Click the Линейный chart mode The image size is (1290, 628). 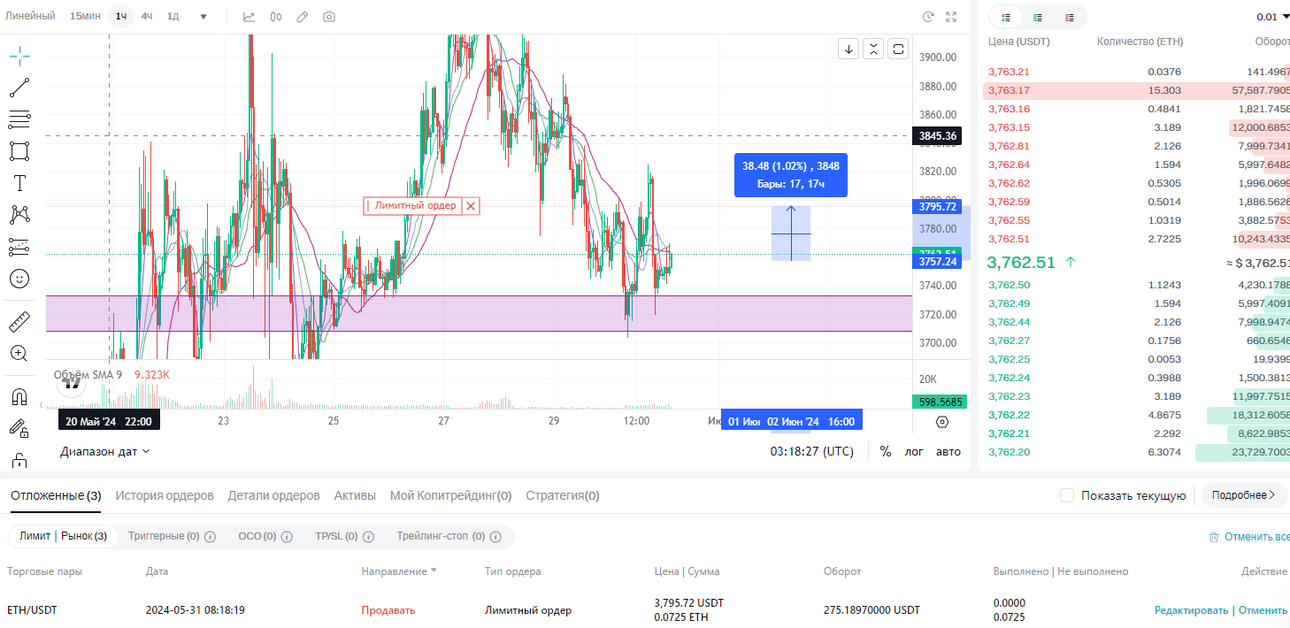click(29, 17)
